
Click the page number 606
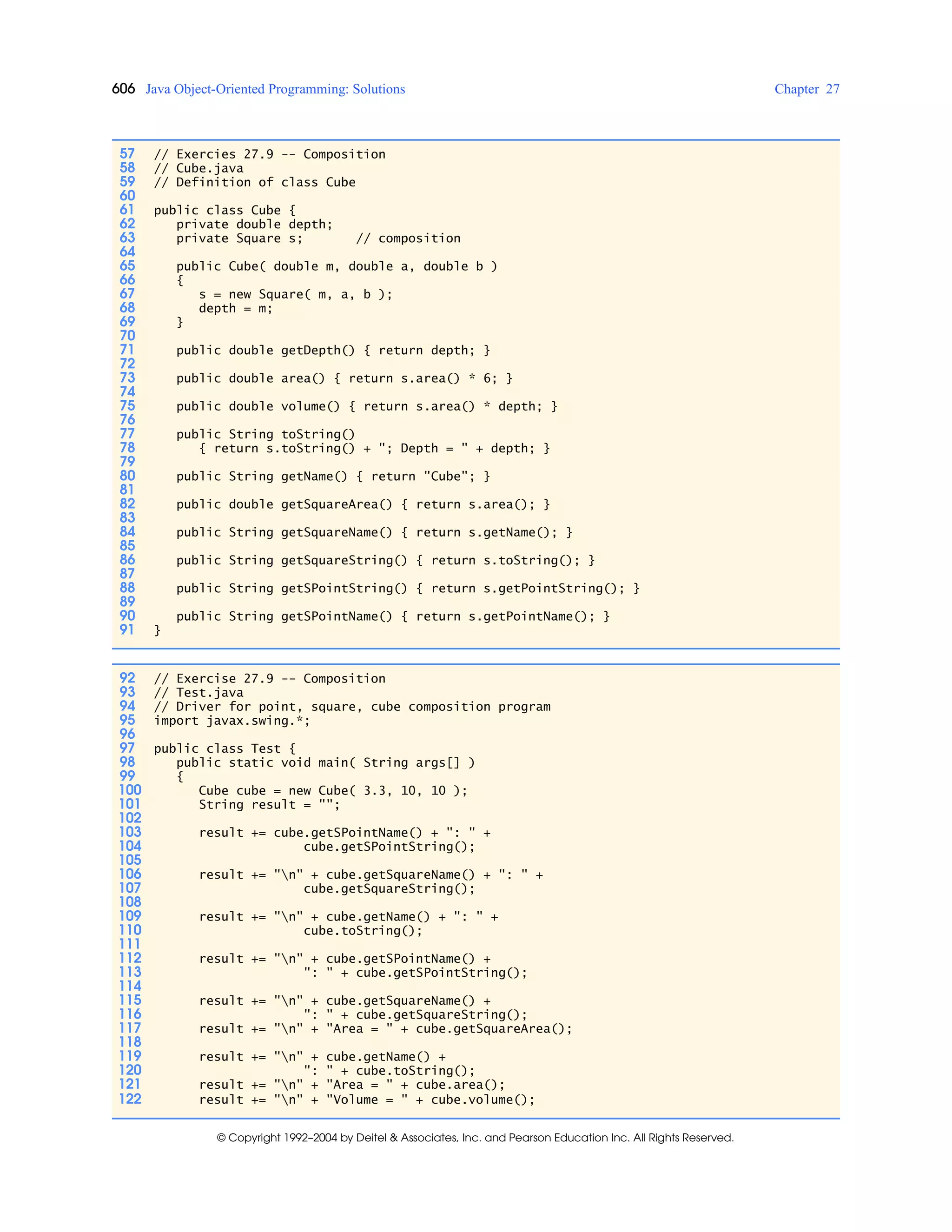123,89
